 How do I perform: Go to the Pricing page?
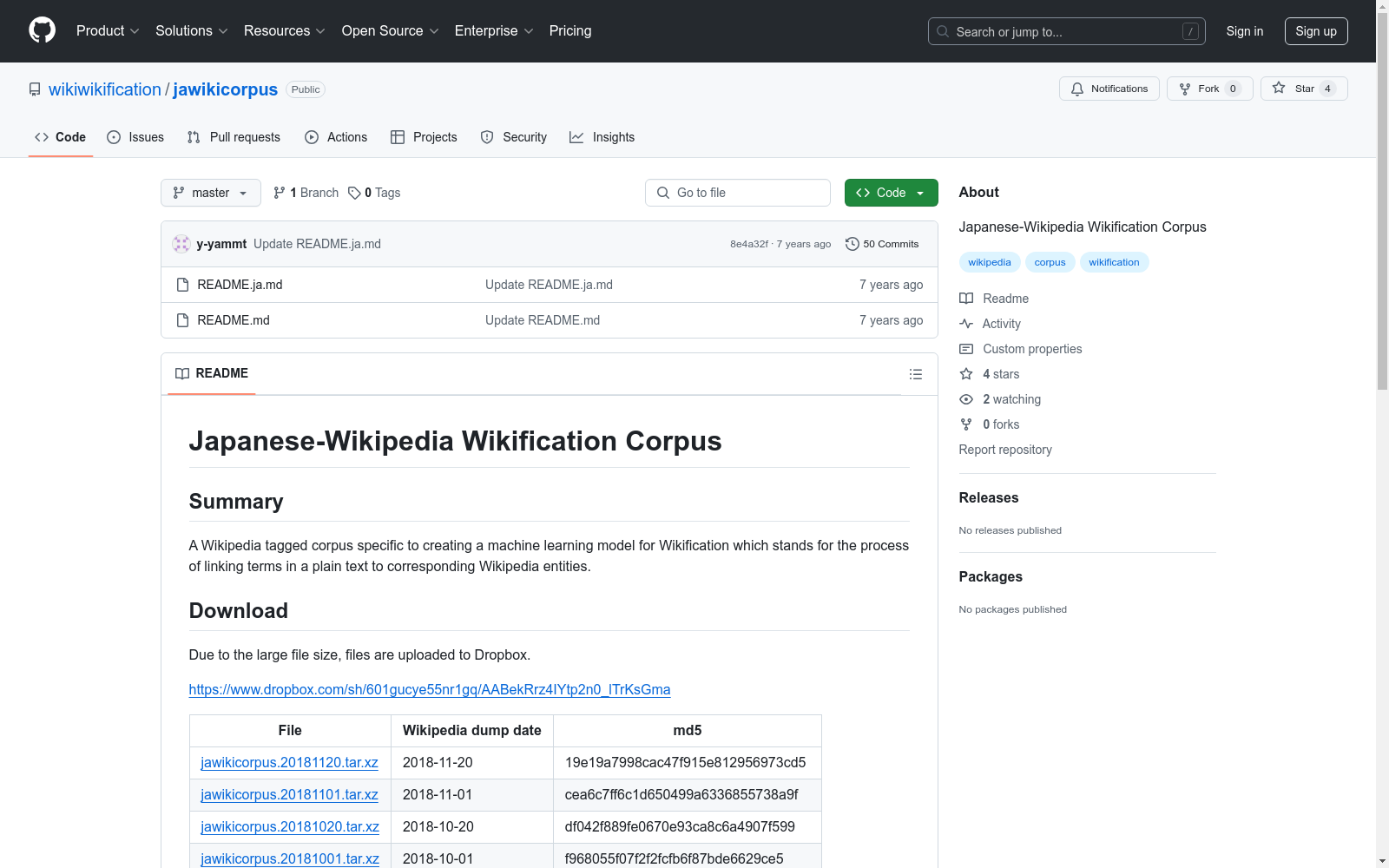570,30
